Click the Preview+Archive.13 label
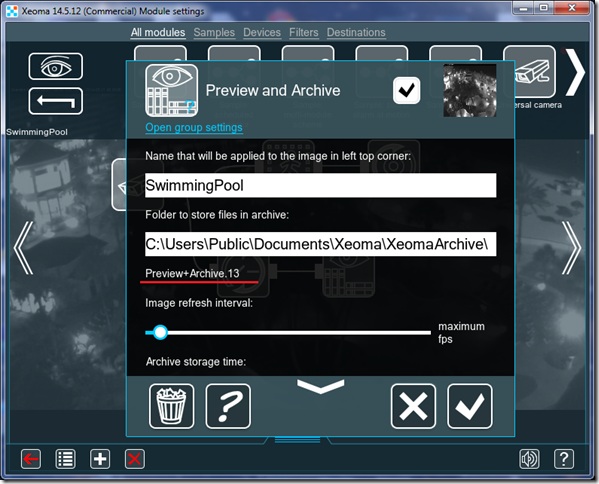The height and width of the screenshot is (484, 599). point(192,274)
